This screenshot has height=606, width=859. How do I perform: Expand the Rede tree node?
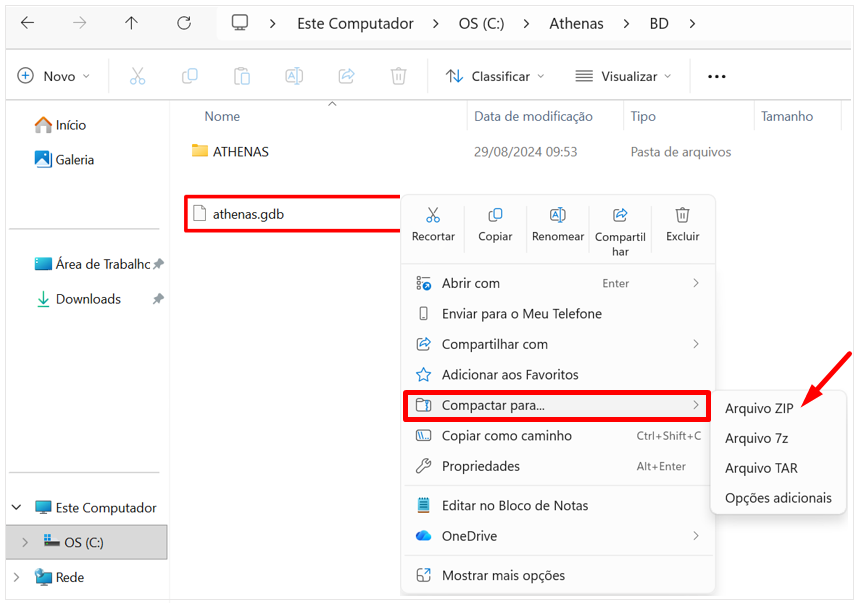[16, 577]
